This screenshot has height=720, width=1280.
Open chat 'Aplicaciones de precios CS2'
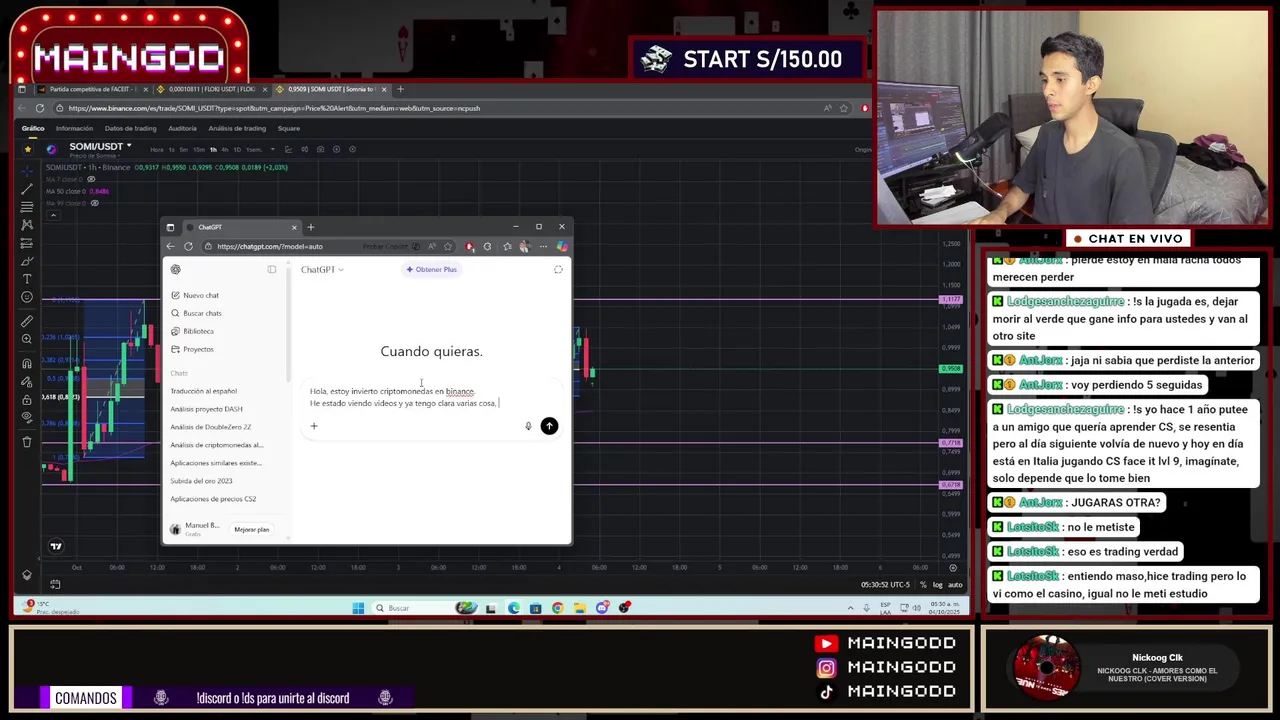pyautogui.click(x=213, y=499)
